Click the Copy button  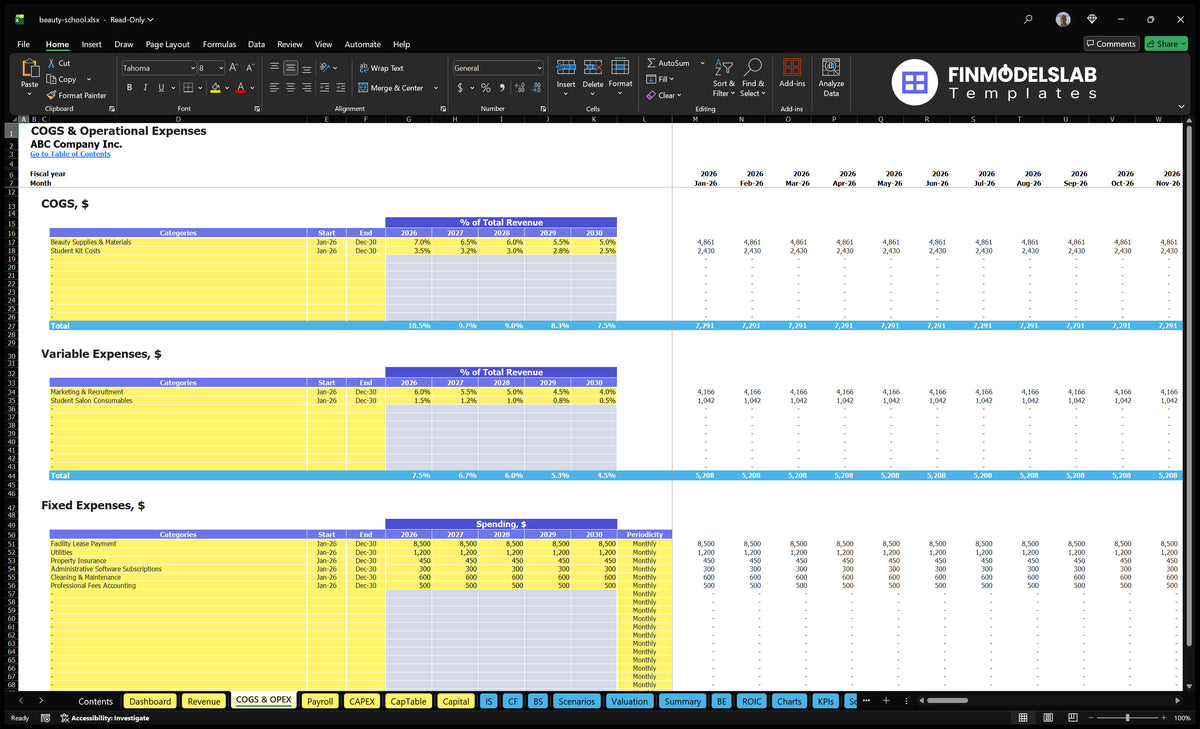[x=61, y=79]
